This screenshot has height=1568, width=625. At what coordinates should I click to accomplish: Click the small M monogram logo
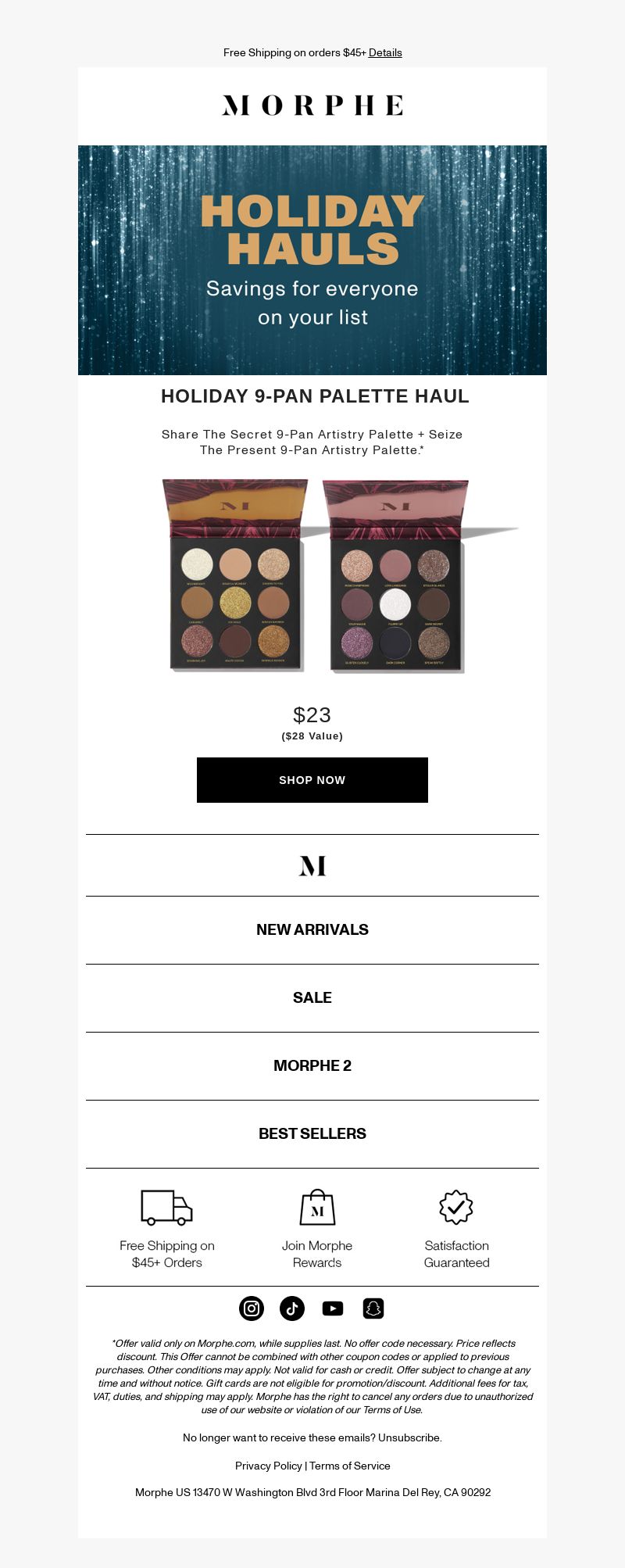312,865
